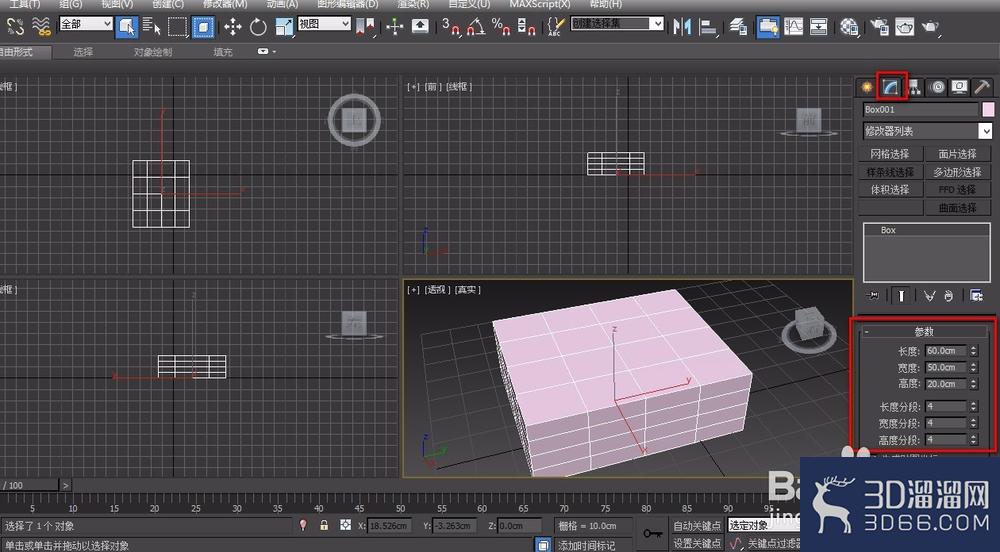
Task: Open the Render Setup teapot icon
Action: click(879, 27)
